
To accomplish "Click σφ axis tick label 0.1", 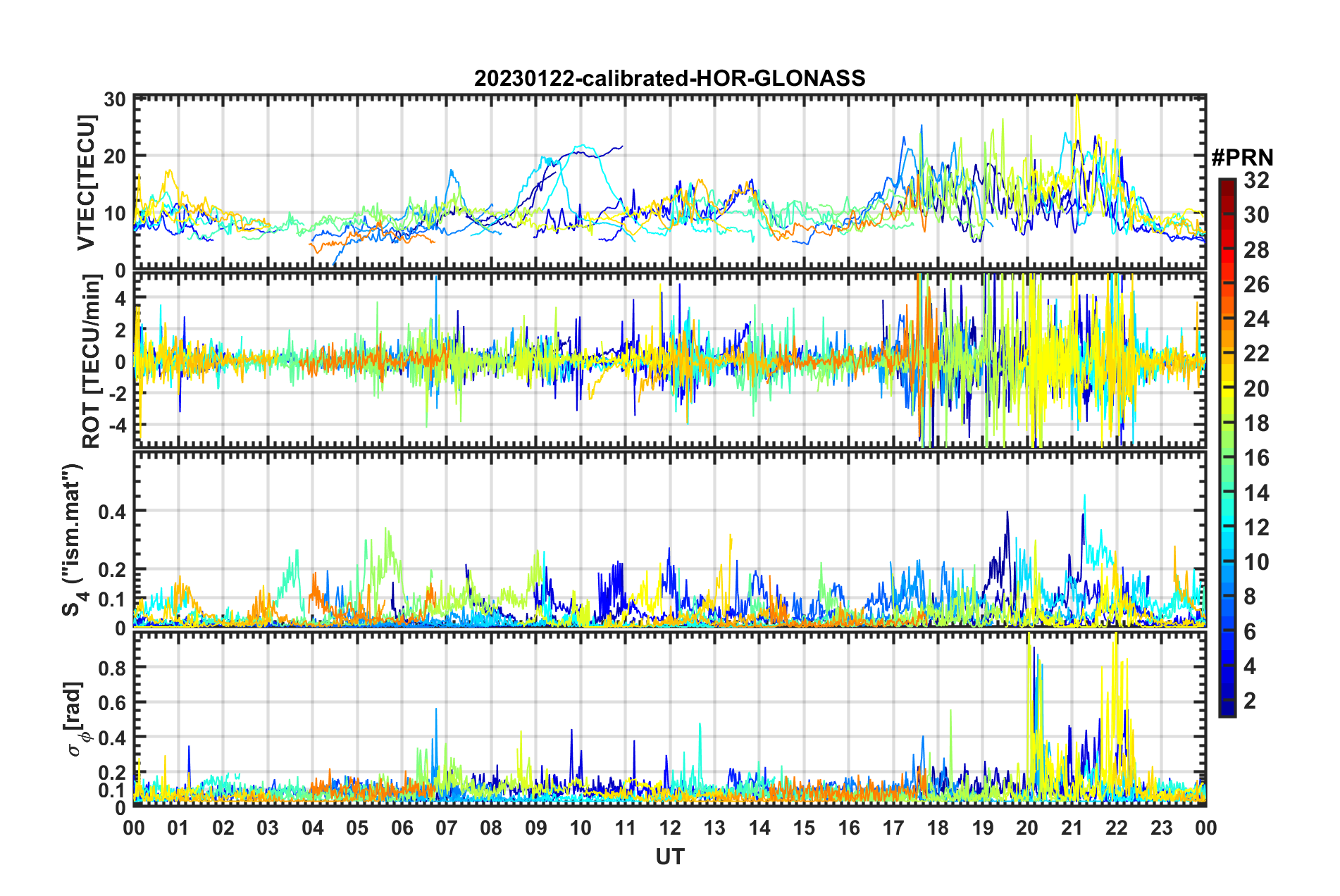I will tap(113, 791).
